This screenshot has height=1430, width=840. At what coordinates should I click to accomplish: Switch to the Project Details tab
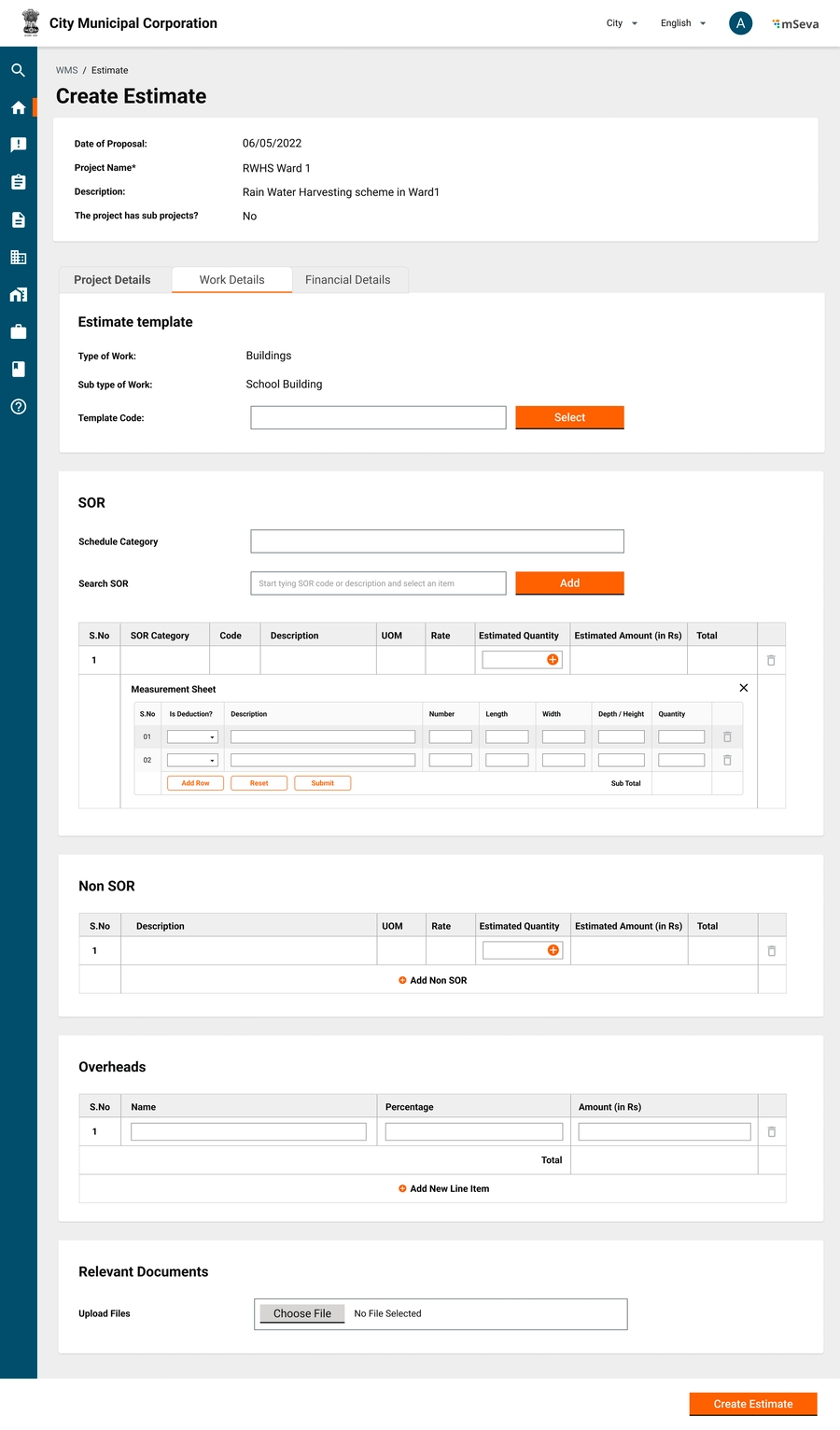[112, 280]
